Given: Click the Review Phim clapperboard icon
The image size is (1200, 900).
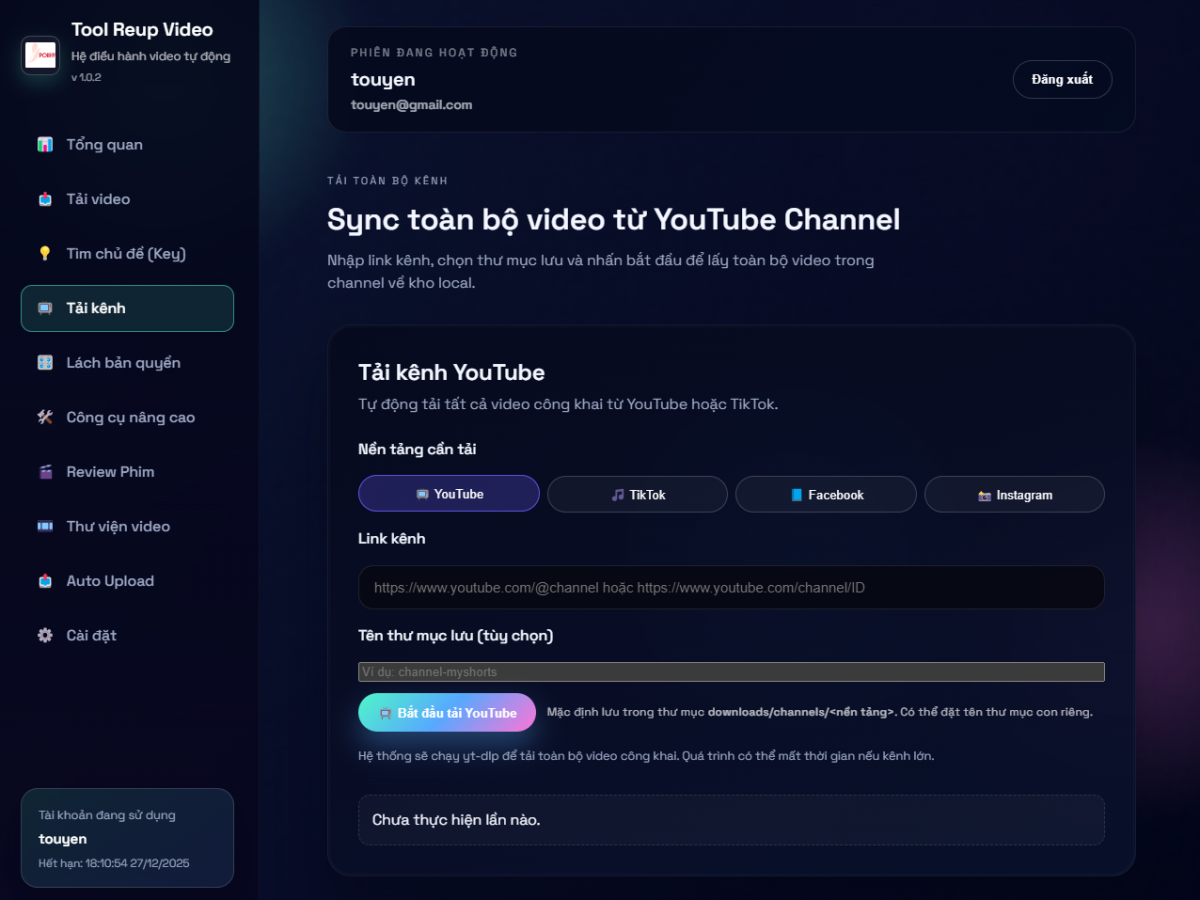Looking at the screenshot, I should (x=45, y=472).
